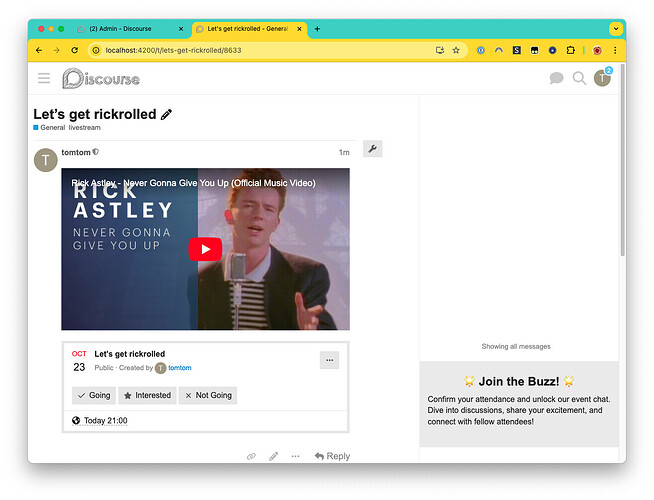Open a new browser tab
Image resolution: width=654 pixels, height=500 pixels.
coord(317,29)
